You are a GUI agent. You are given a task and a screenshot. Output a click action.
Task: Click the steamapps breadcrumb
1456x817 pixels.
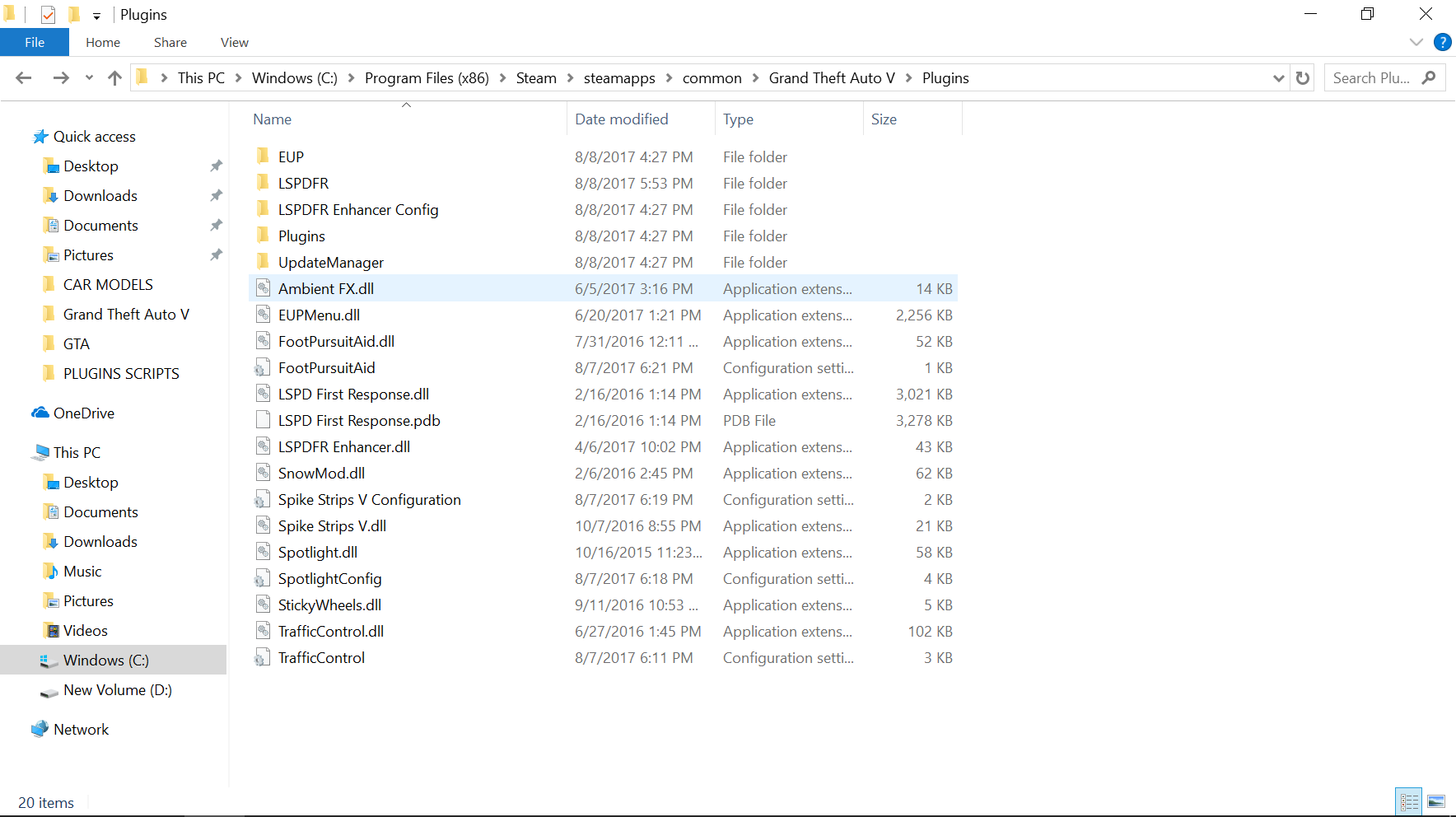pos(619,78)
